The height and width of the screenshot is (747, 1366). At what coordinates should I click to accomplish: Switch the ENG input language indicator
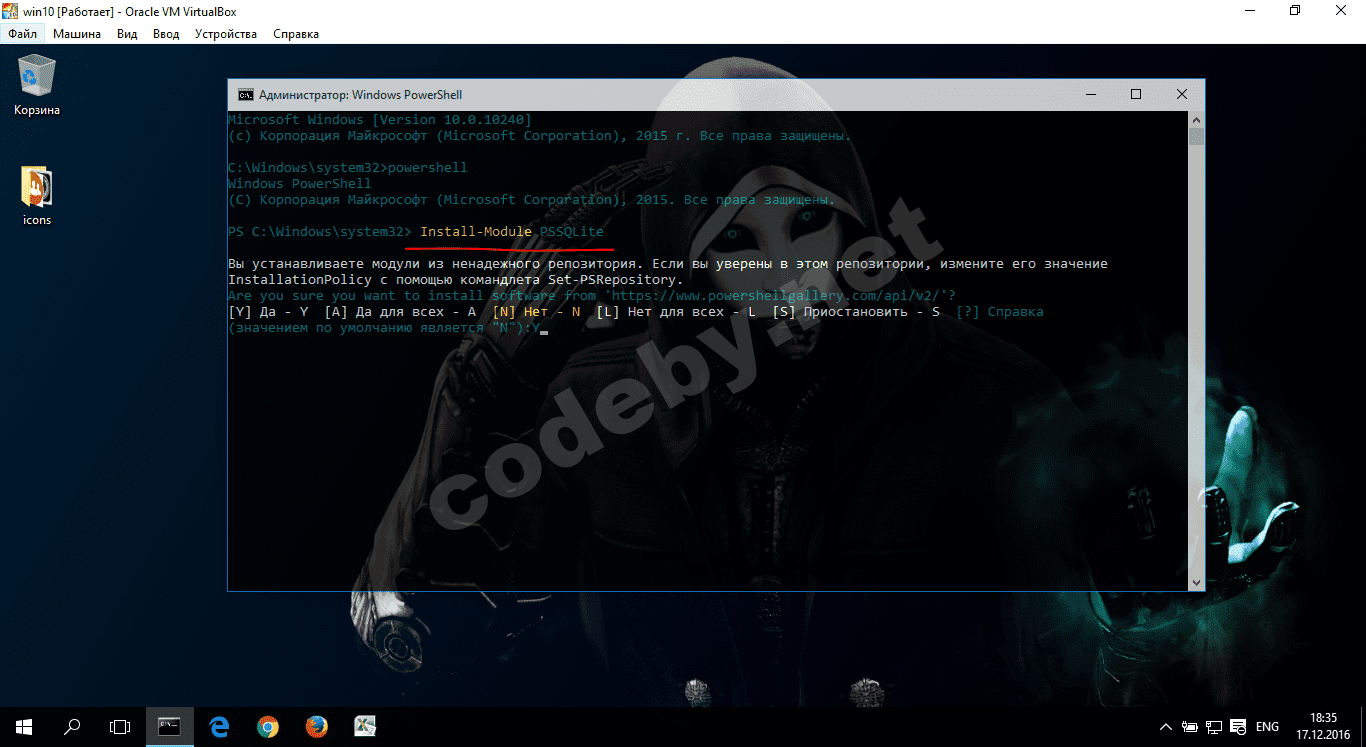(1267, 727)
